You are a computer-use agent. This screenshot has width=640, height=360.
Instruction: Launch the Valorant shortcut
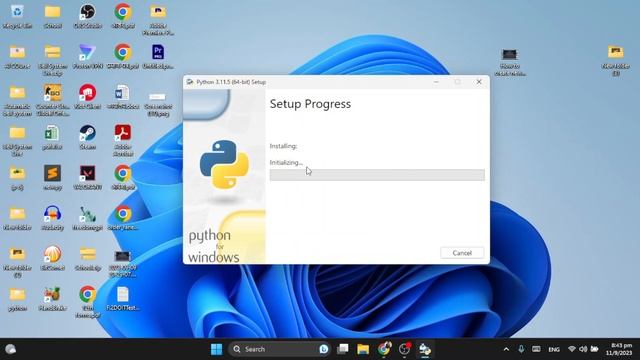coord(88,178)
